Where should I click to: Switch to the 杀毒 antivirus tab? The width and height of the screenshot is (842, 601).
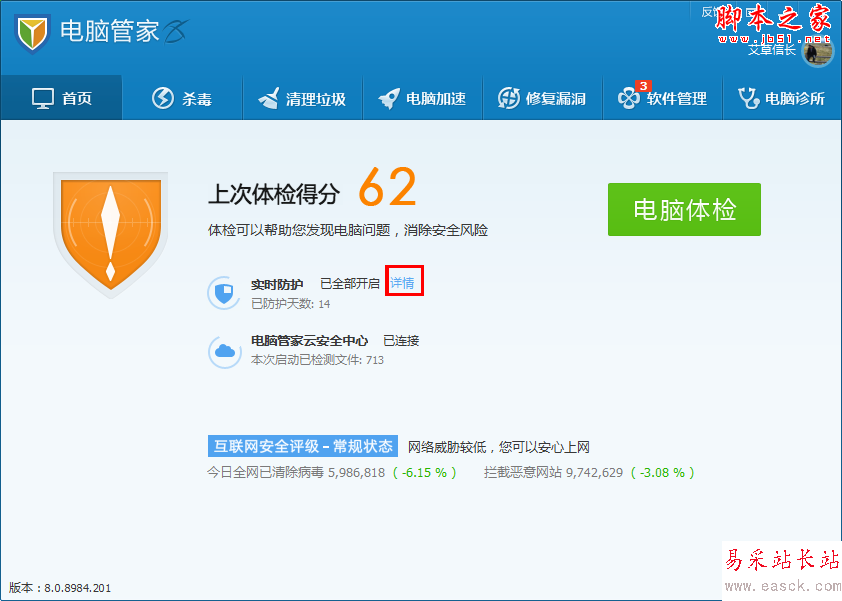182,98
